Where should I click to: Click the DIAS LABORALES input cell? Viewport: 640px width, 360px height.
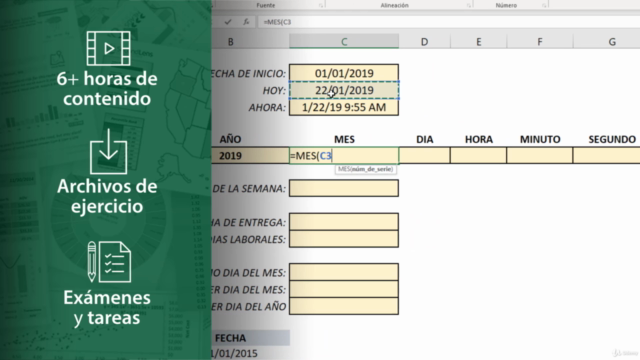click(x=344, y=239)
